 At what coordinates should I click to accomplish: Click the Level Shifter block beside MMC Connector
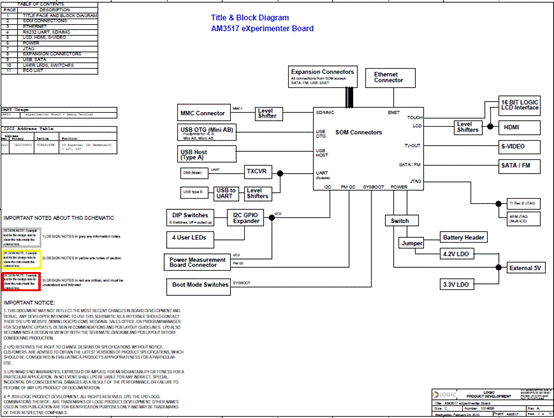click(x=269, y=113)
